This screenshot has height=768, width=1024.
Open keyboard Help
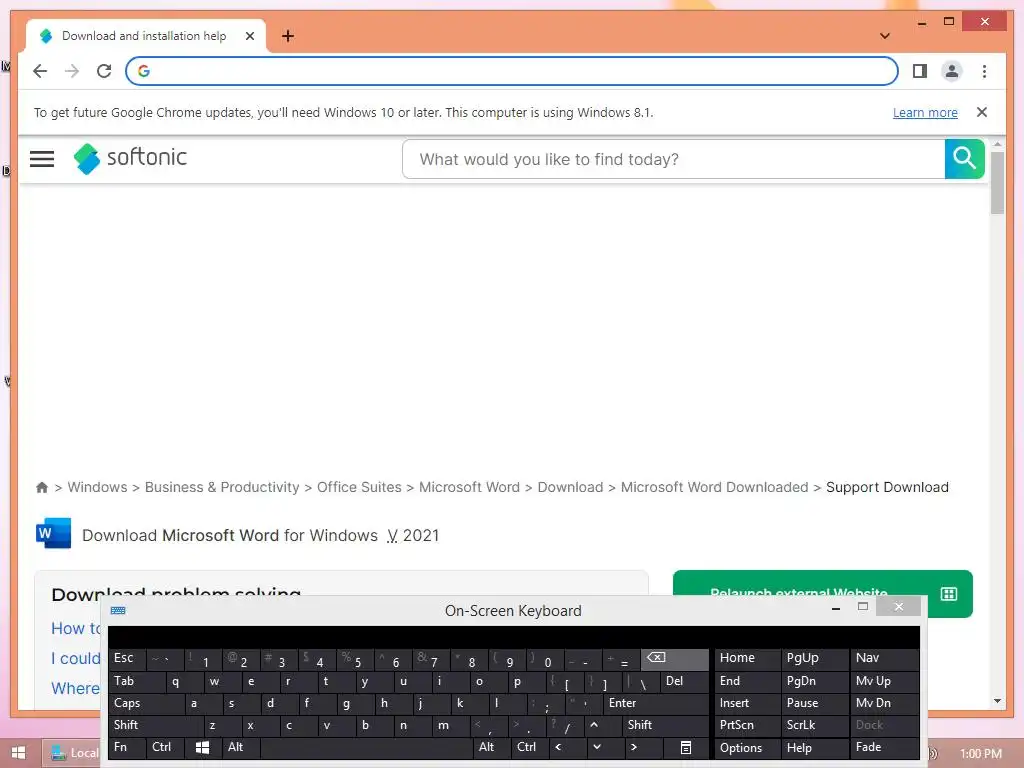pyautogui.click(x=814, y=747)
